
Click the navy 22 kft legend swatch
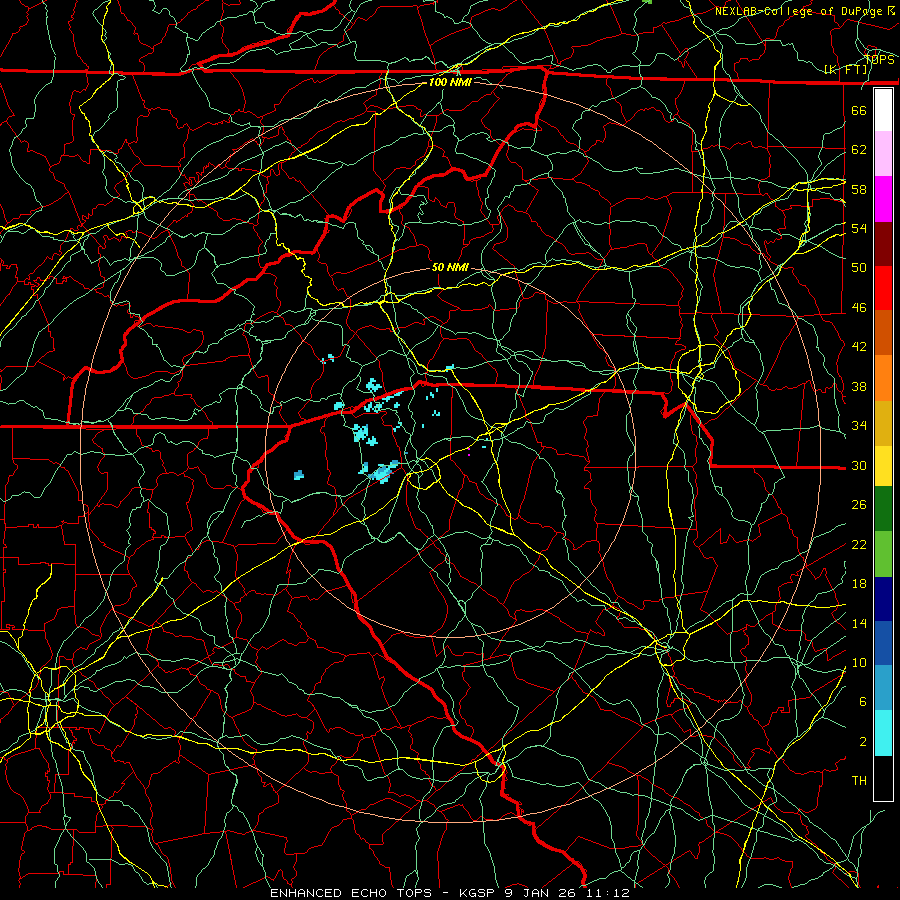point(883,599)
